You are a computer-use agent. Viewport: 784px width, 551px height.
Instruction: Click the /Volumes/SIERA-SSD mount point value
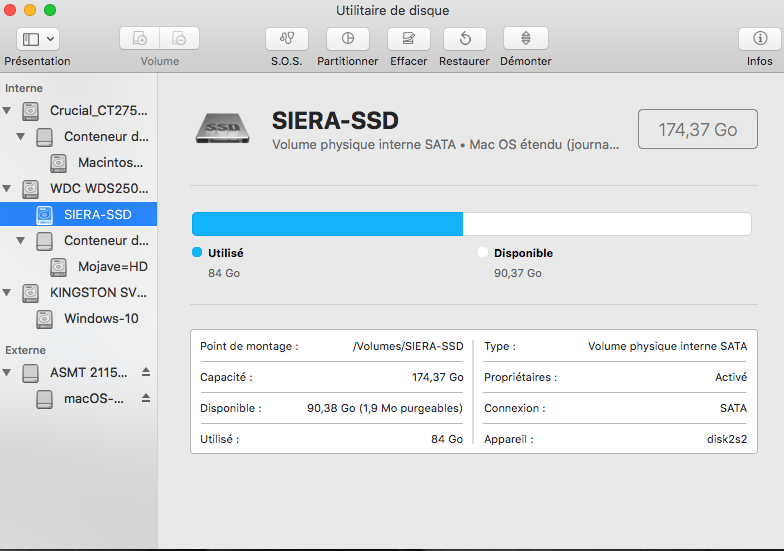pos(408,346)
